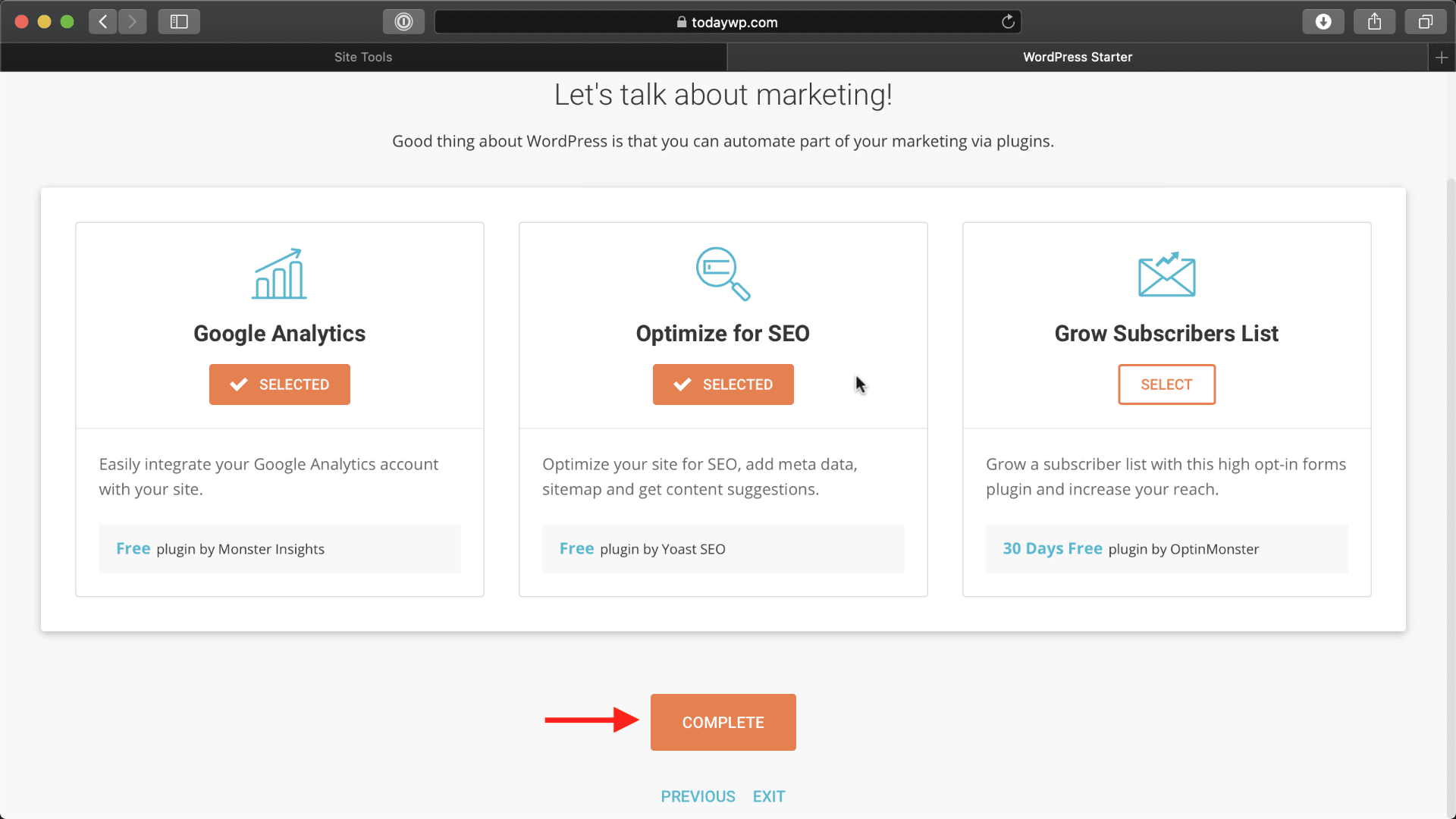Click the padlock icon in address bar
This screenshot has width=1456, height=819.
pyautogui.click(x=682, y=22)
